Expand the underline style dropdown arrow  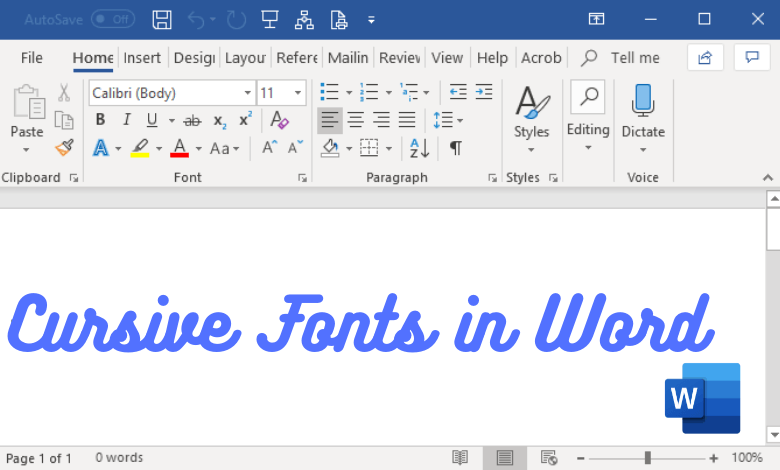click(x=172, y=120)
